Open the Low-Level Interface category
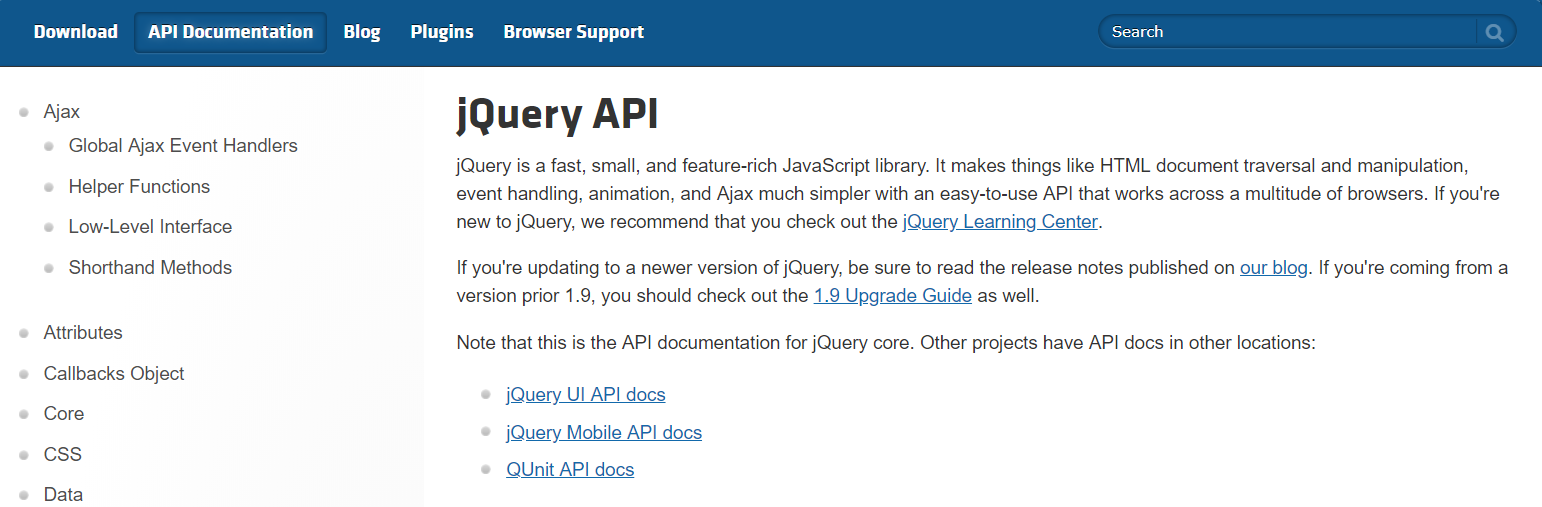 150,227
